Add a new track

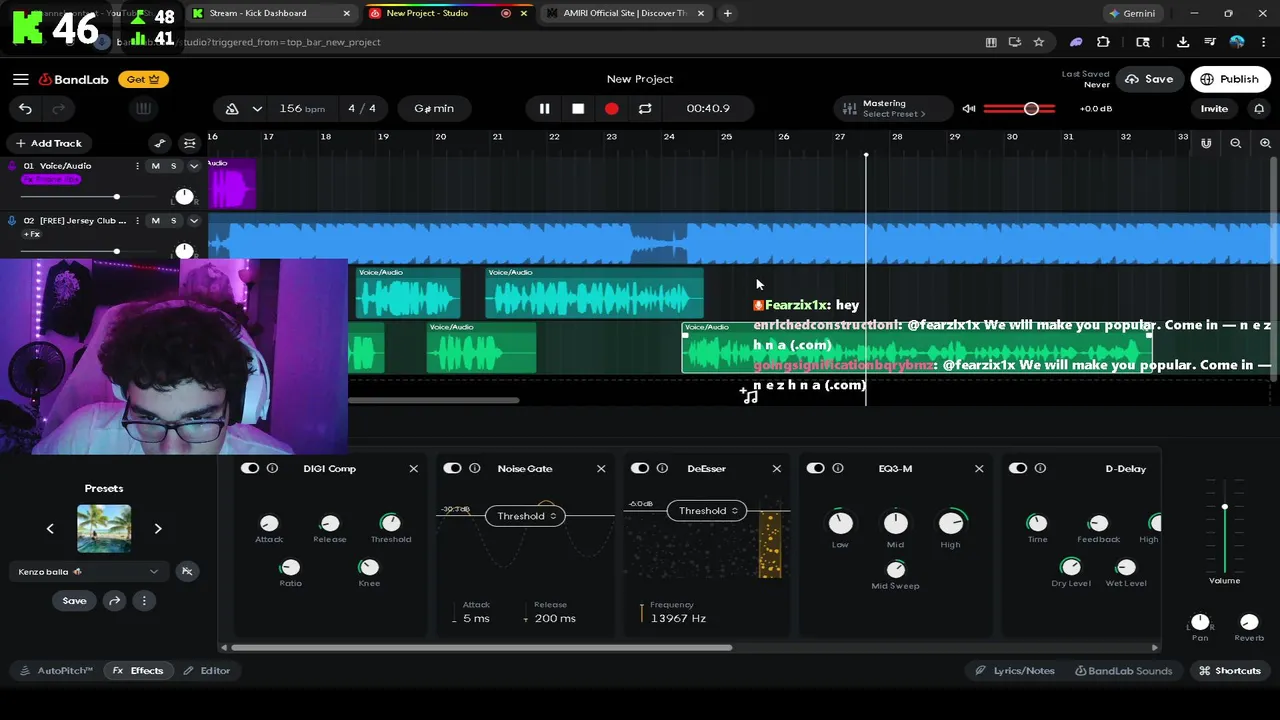[x=49, y=143]
